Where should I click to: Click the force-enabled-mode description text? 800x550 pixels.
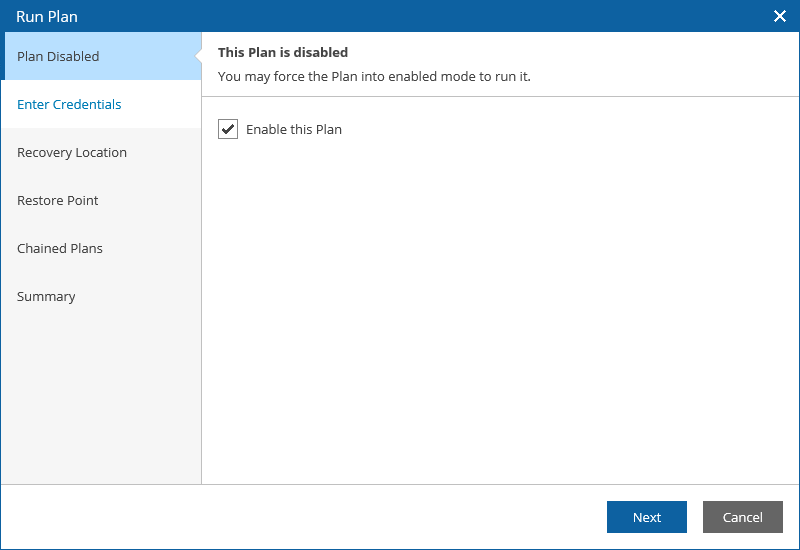(x=374, y=76)
